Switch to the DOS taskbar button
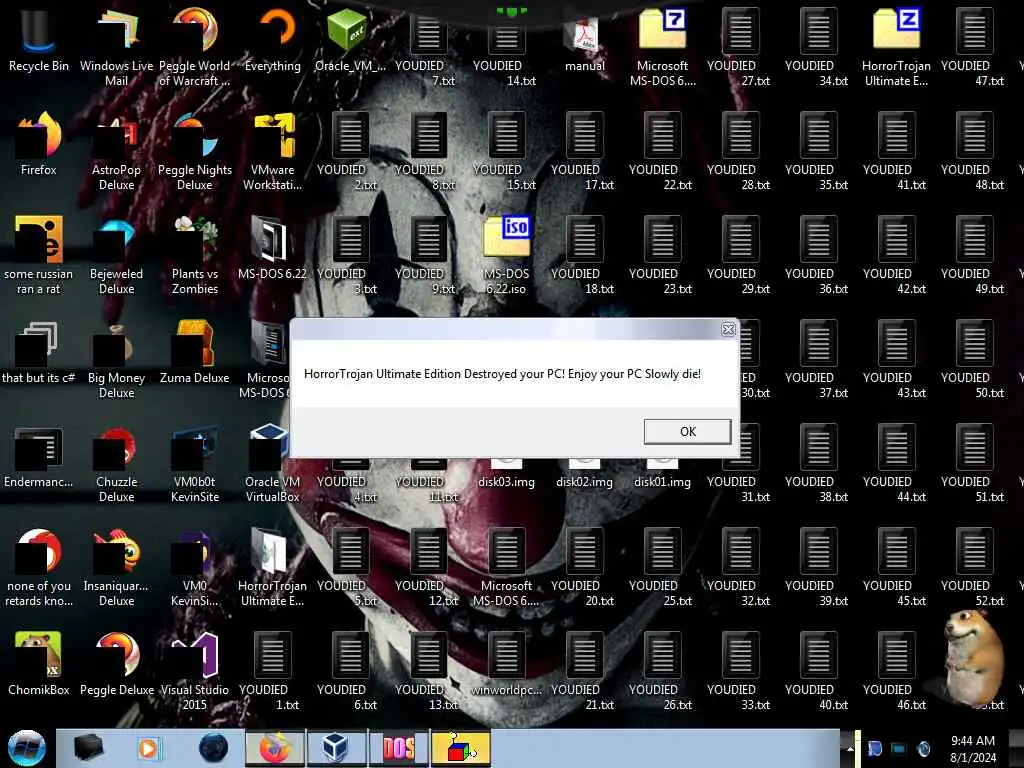This screenshot has height=768, width=1024. click(398, 748)
